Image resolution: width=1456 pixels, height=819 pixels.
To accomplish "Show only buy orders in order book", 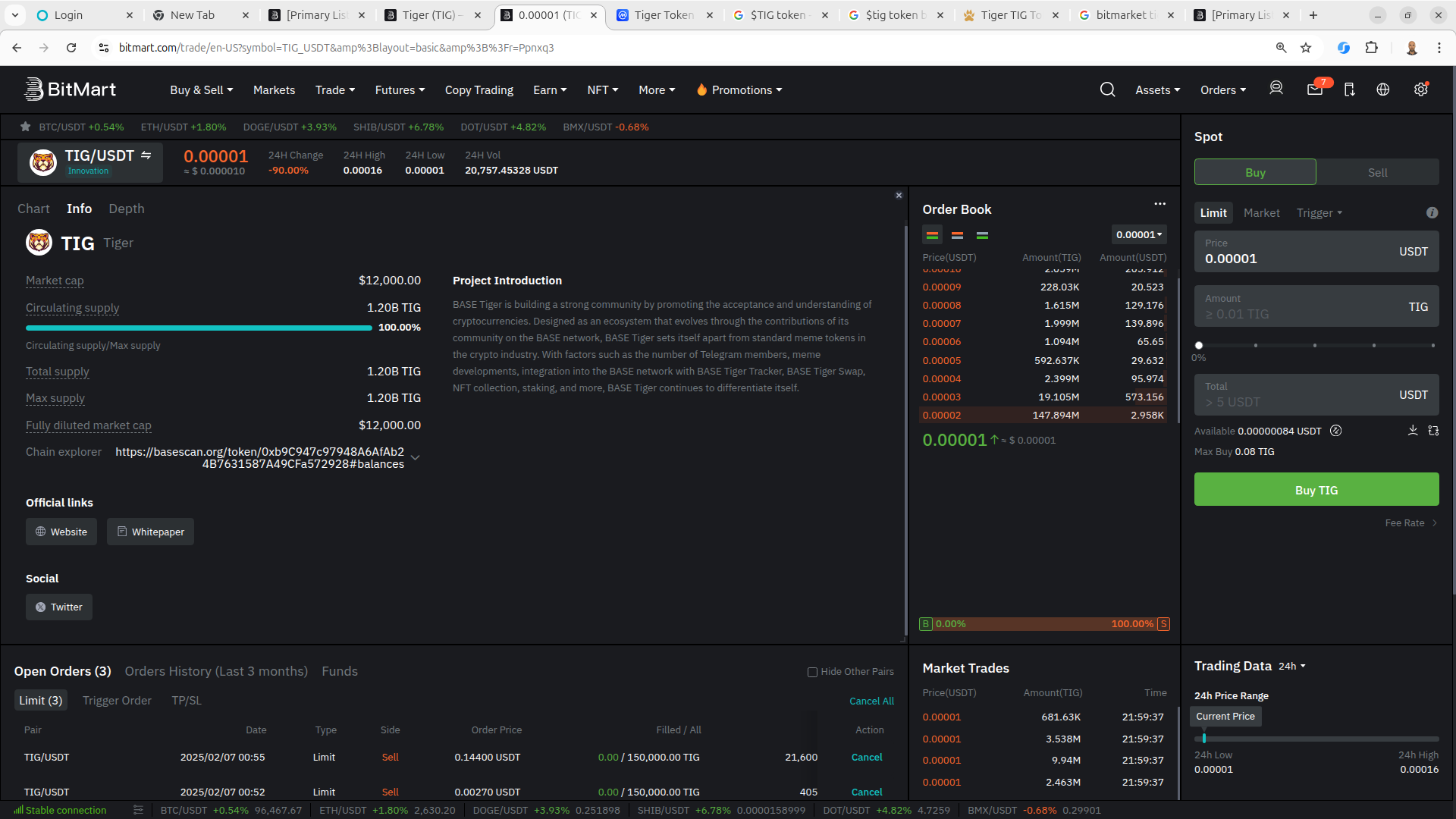I will click(x=982, y=235).
